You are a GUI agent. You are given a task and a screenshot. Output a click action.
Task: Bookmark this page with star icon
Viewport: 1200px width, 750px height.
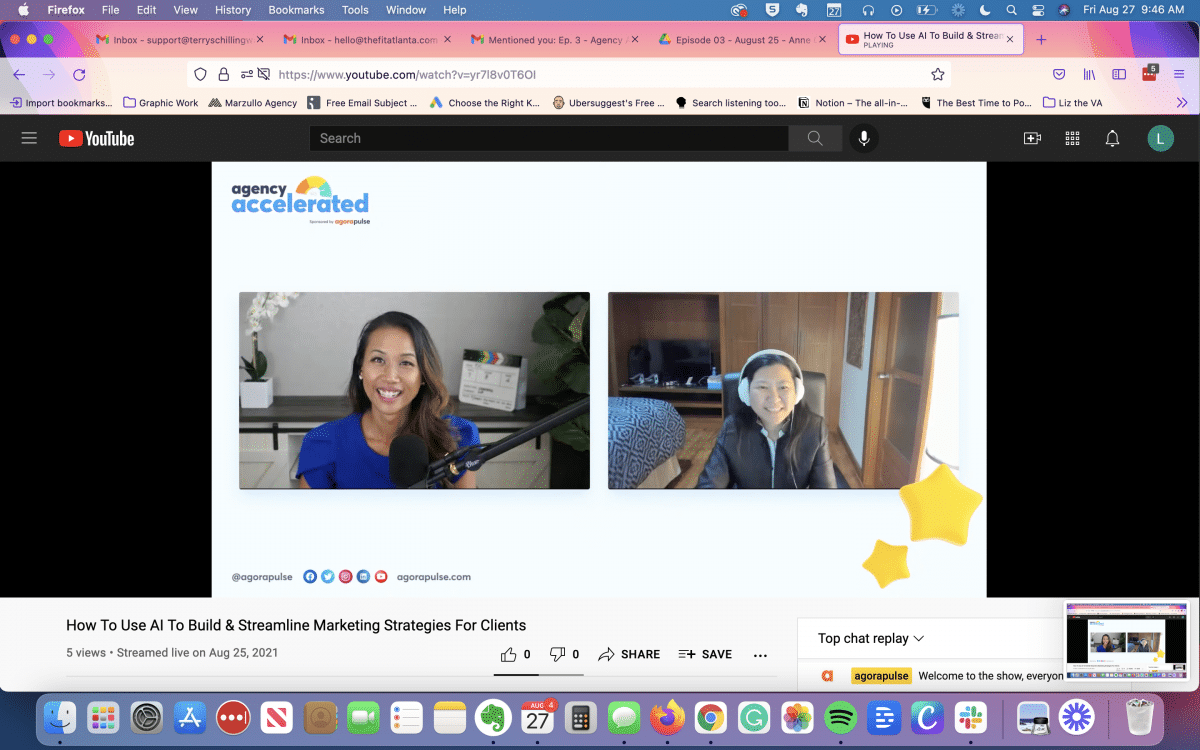937,74
